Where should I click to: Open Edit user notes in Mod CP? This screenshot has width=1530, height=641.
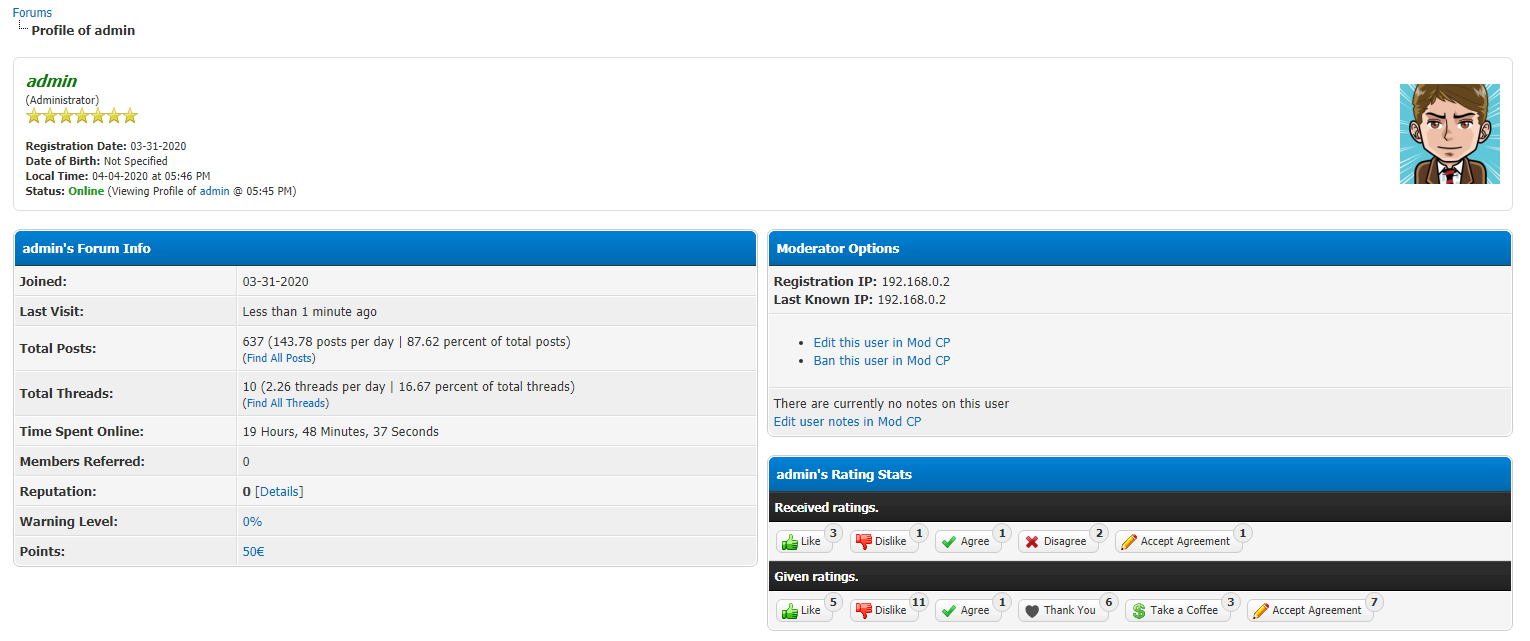(x=847, y=422)
